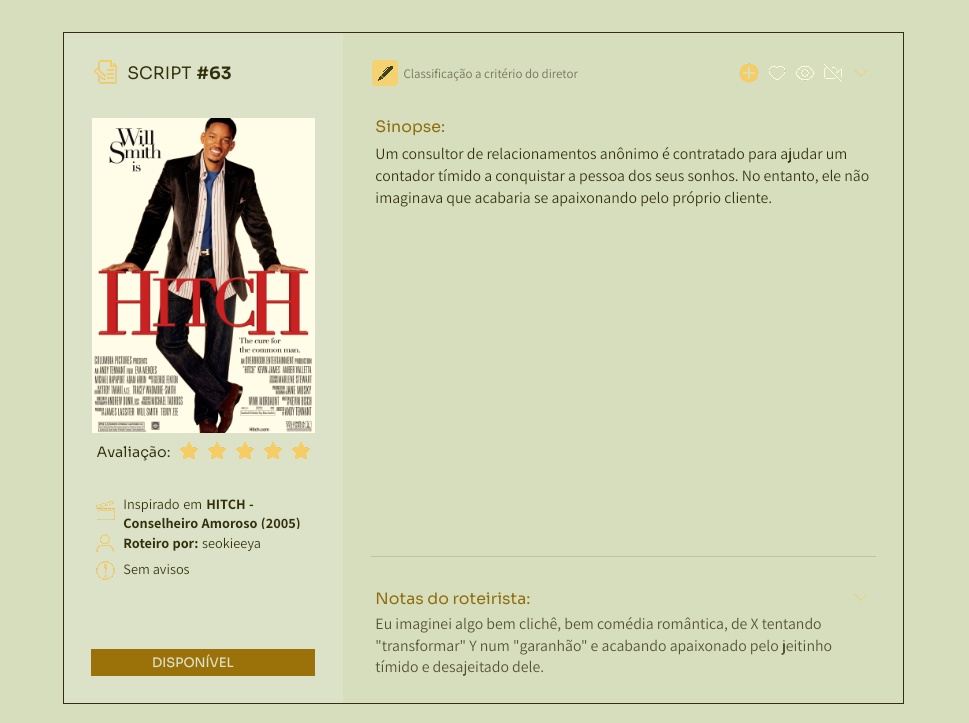The height and width of the screenshot is (723, 969).
Task: Select the fourth rating star
Action: [273, 451]
